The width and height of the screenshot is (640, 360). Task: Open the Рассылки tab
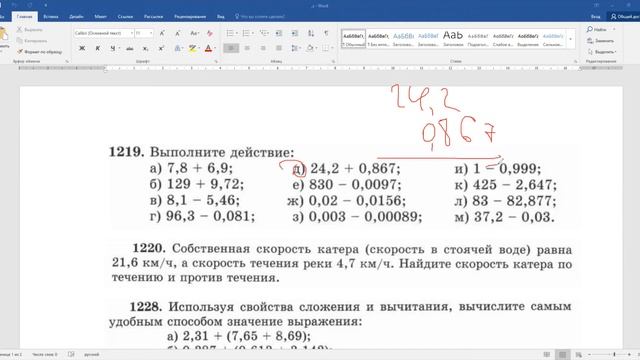[x=153, y=17]
